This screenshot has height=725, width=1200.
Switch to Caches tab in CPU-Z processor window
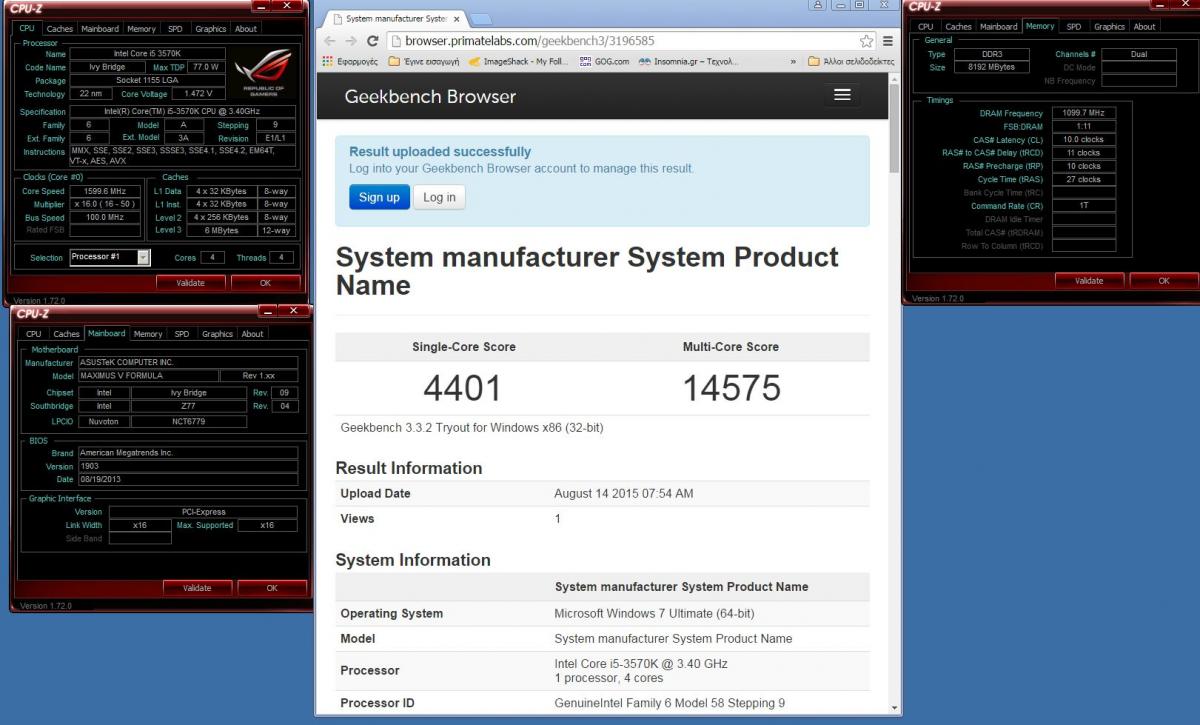click(60, 29)
